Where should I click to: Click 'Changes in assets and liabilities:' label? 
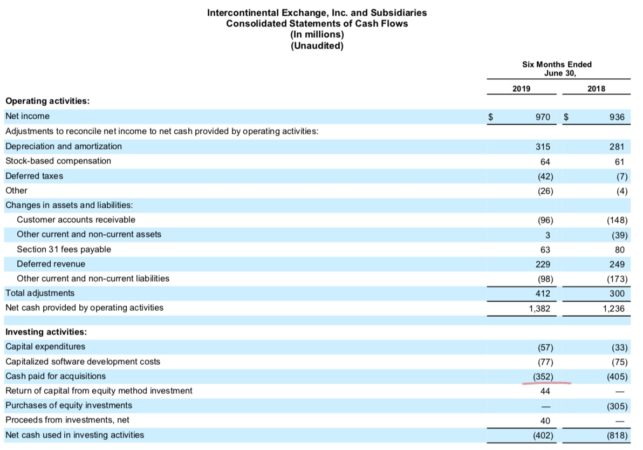(69, 205)
